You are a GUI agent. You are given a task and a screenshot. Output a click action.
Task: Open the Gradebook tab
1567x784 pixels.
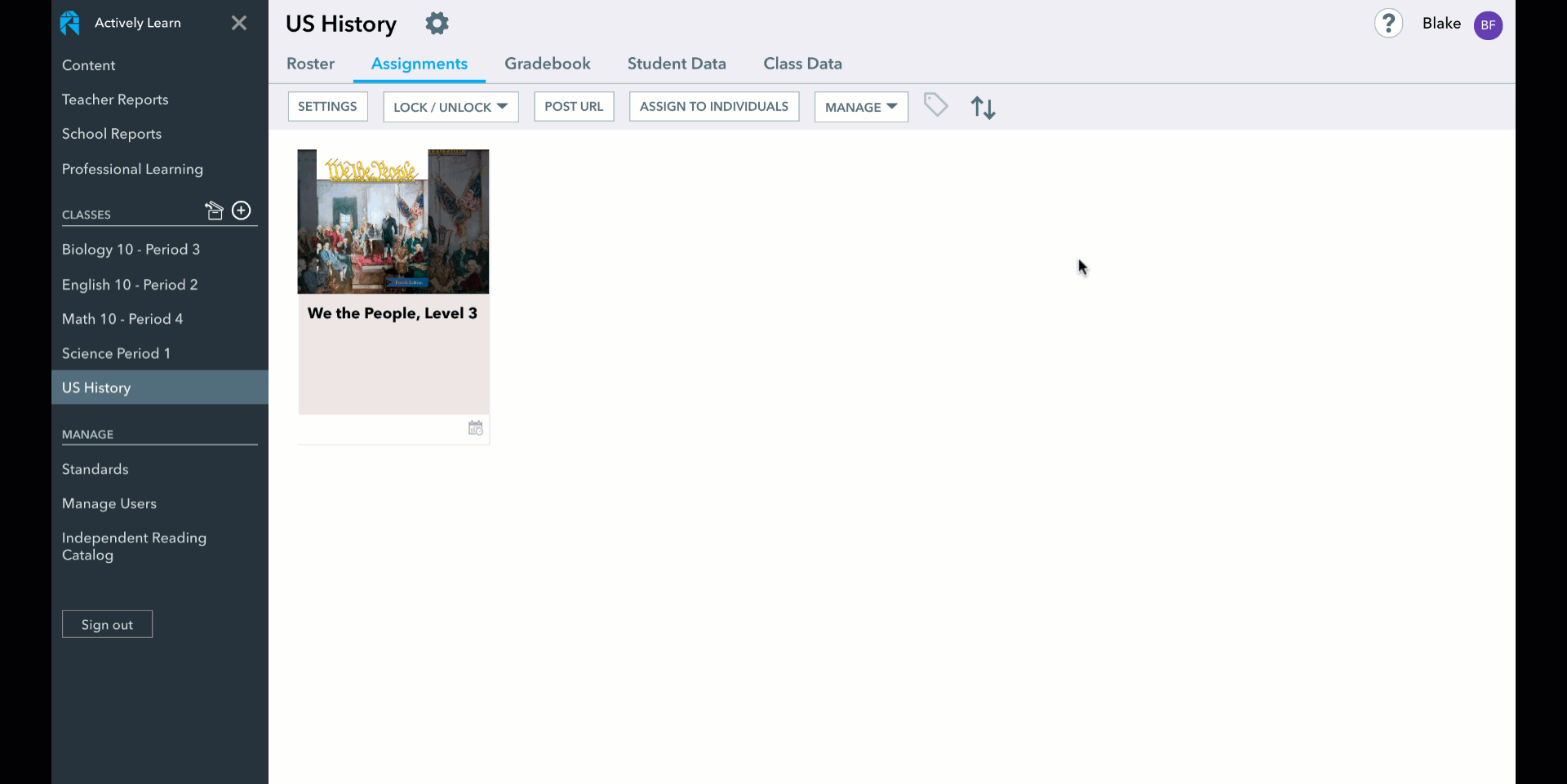click(x=548, y=64)
